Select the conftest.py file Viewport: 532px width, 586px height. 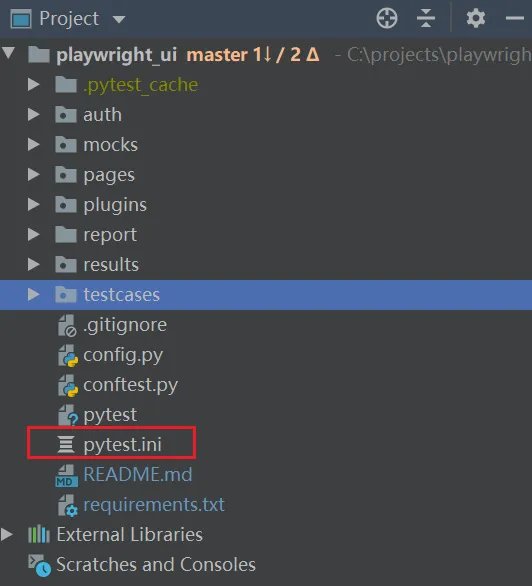(x=130, y=385)
